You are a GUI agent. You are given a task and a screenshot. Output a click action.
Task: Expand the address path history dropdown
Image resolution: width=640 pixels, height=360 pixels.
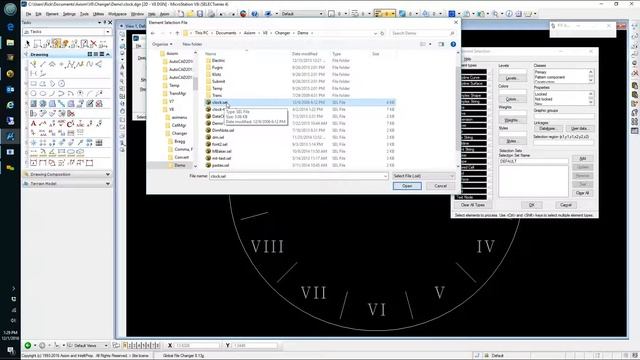375,33
